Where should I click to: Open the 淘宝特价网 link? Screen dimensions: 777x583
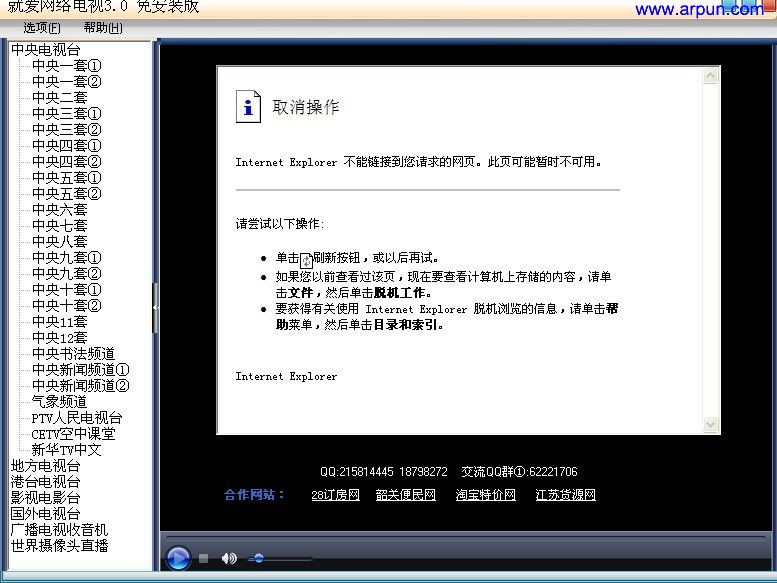click(x=485, y=494)
